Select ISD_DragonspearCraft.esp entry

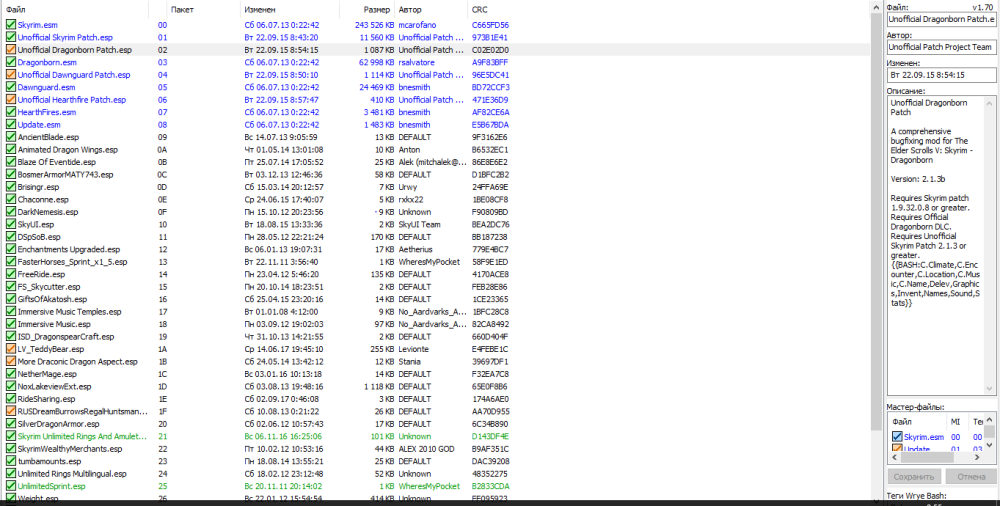click(x=66, y=336)
